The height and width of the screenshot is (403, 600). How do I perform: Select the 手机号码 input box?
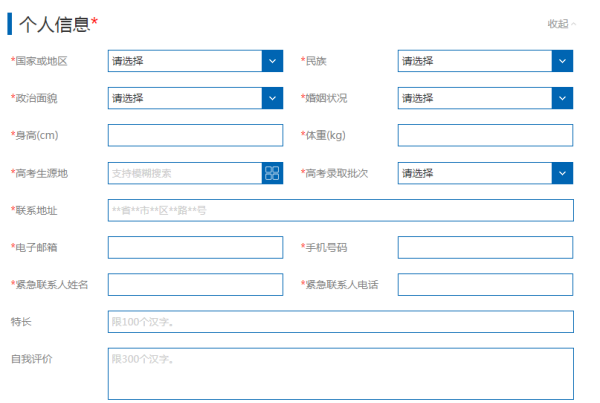coord(485,247)
